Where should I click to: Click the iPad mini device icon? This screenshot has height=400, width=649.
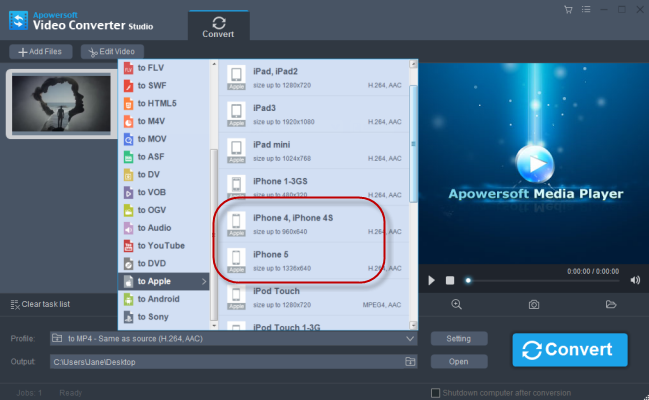point(236,151)
